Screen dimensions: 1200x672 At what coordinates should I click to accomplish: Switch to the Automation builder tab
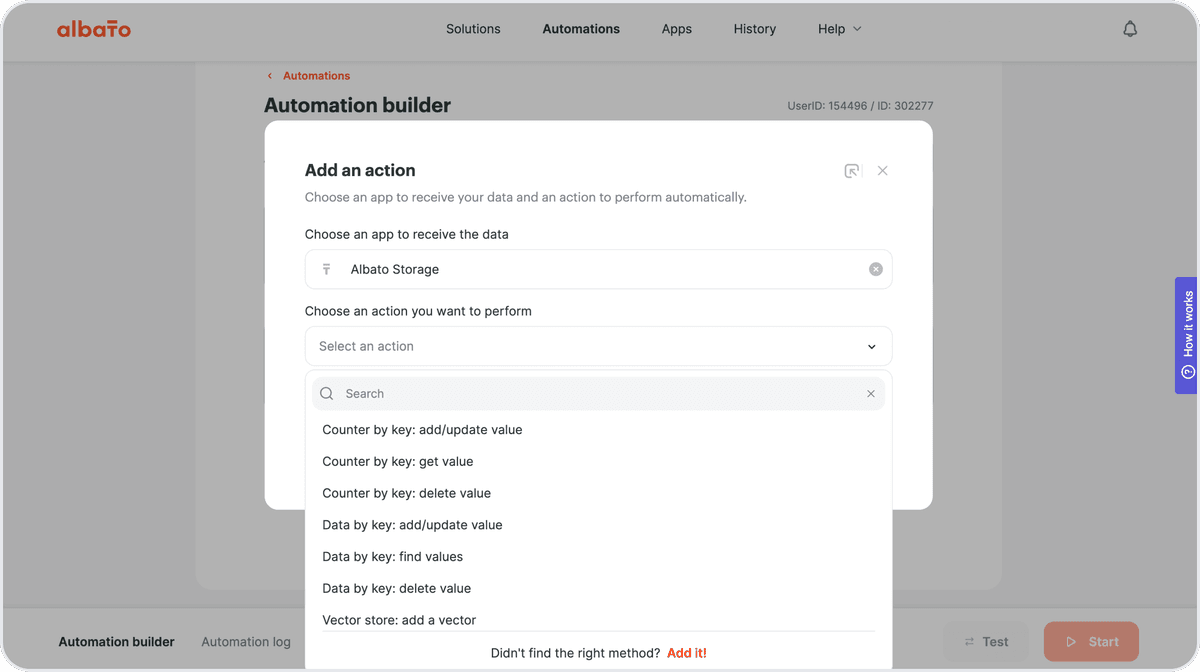(x=116, y=642)
